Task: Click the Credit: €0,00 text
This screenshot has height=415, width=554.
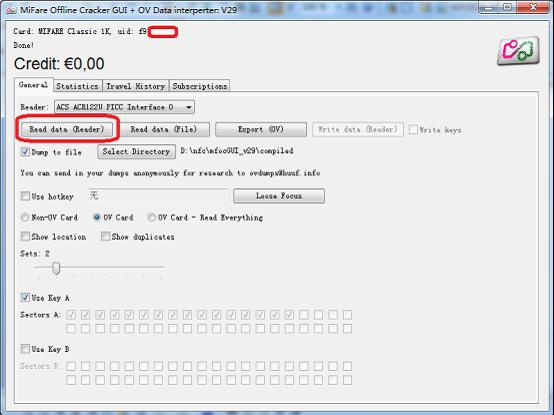Action: tap(59, 64)
